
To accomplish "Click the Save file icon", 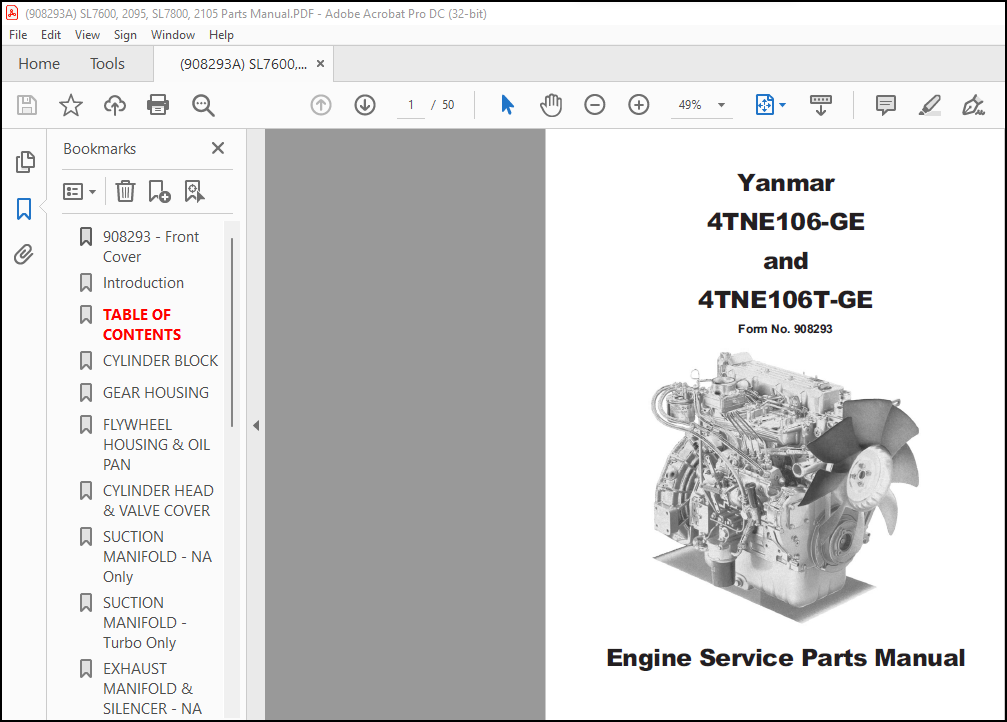I will (27, 105).
